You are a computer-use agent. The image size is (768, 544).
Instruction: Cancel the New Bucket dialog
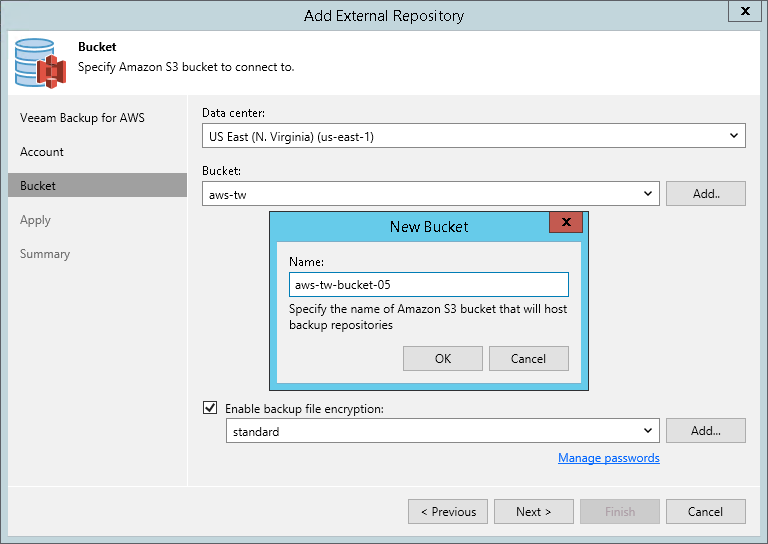pos(528,358)
